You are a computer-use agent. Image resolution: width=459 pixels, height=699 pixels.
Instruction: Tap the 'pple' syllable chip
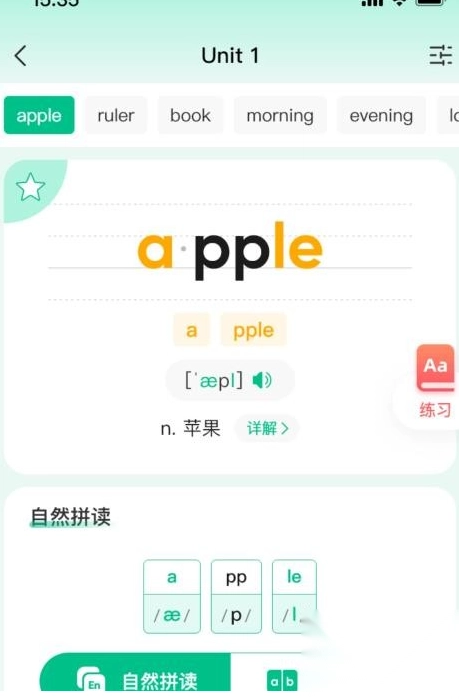tap(254, 330)
